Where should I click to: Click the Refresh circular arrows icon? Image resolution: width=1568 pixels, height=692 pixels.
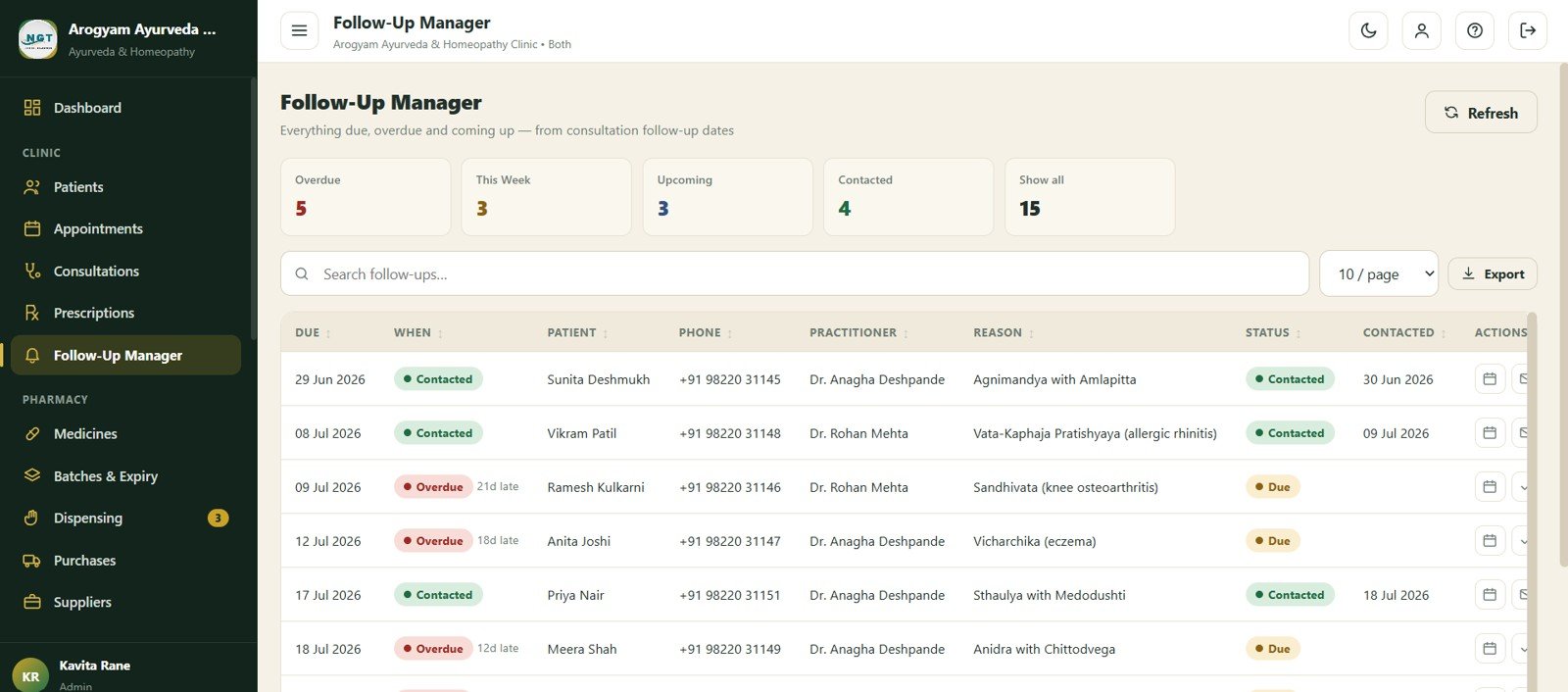[1451, 113]
